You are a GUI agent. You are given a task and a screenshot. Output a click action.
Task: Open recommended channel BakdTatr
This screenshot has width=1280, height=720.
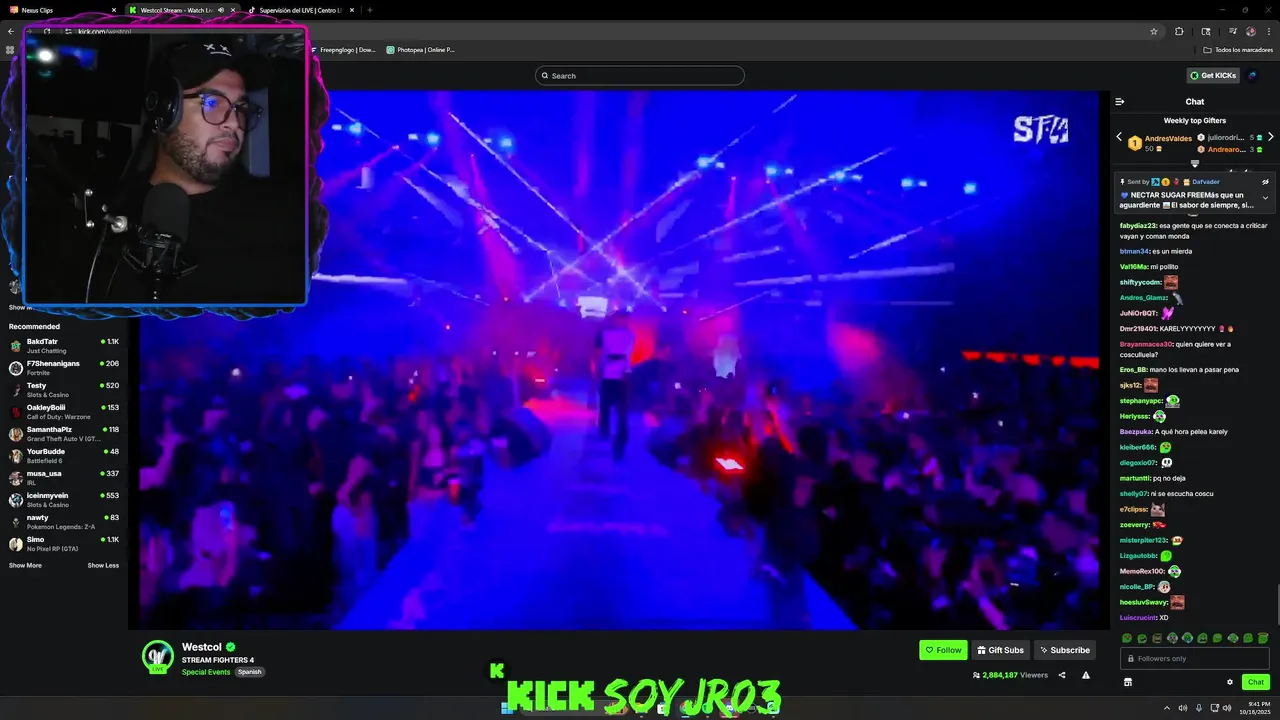pos(64,346)
